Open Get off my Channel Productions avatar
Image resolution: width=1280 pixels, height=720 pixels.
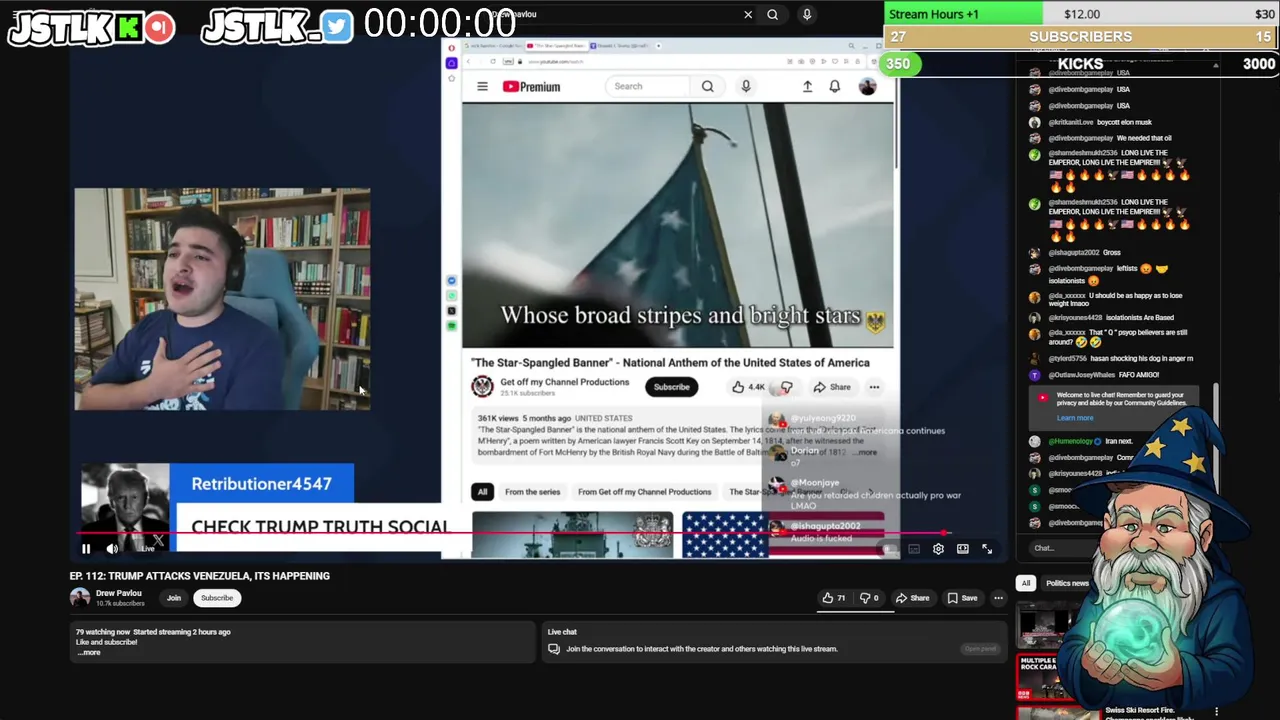482,386
